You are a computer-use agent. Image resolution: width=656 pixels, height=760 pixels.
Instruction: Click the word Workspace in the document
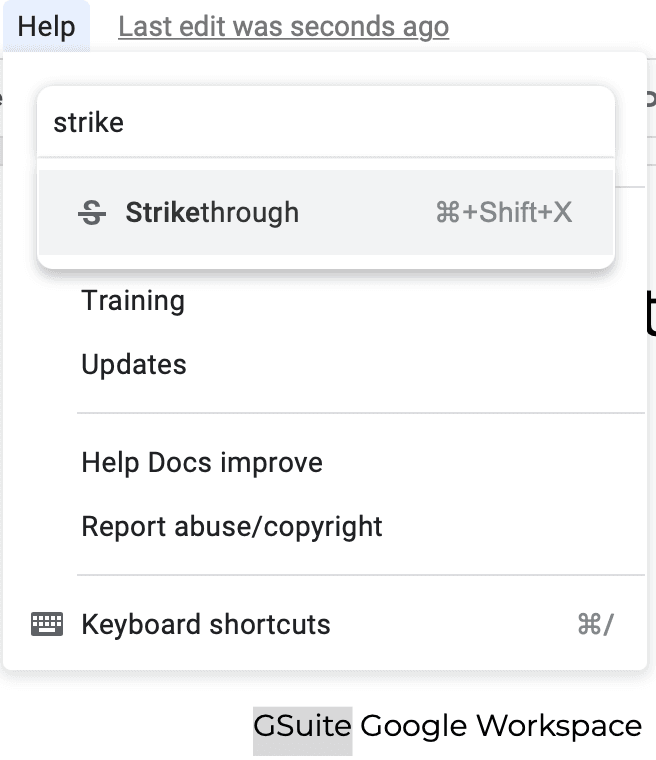pyautogui.click(x=559, y=726)
